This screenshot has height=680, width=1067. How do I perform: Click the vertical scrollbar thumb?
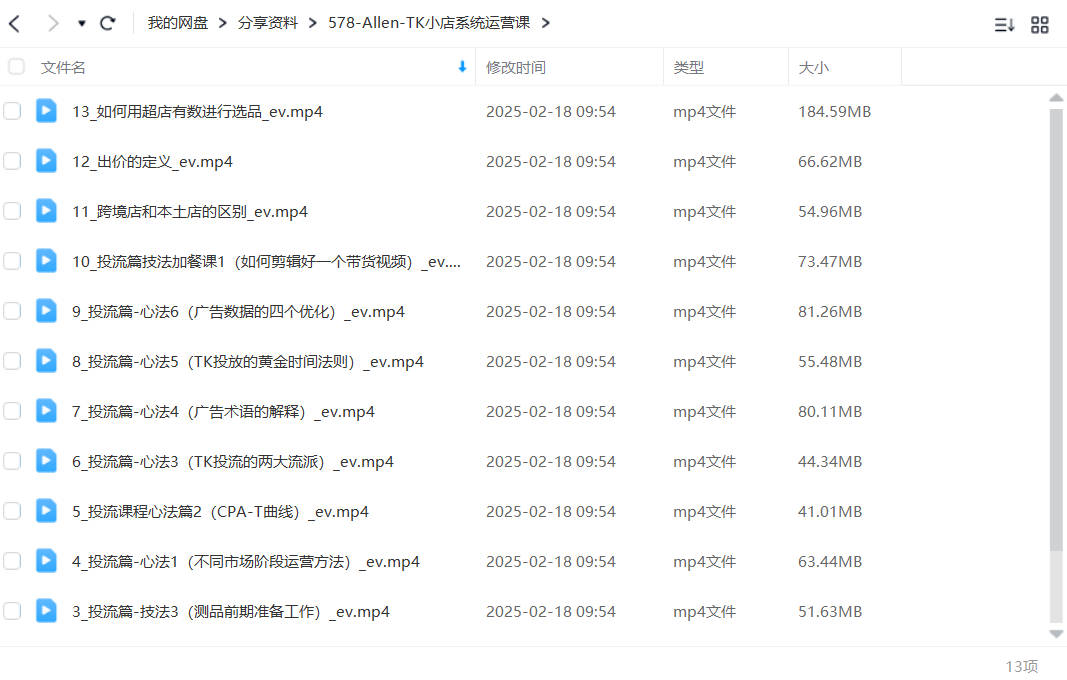pyautogui.click(x=1056, y=329)
